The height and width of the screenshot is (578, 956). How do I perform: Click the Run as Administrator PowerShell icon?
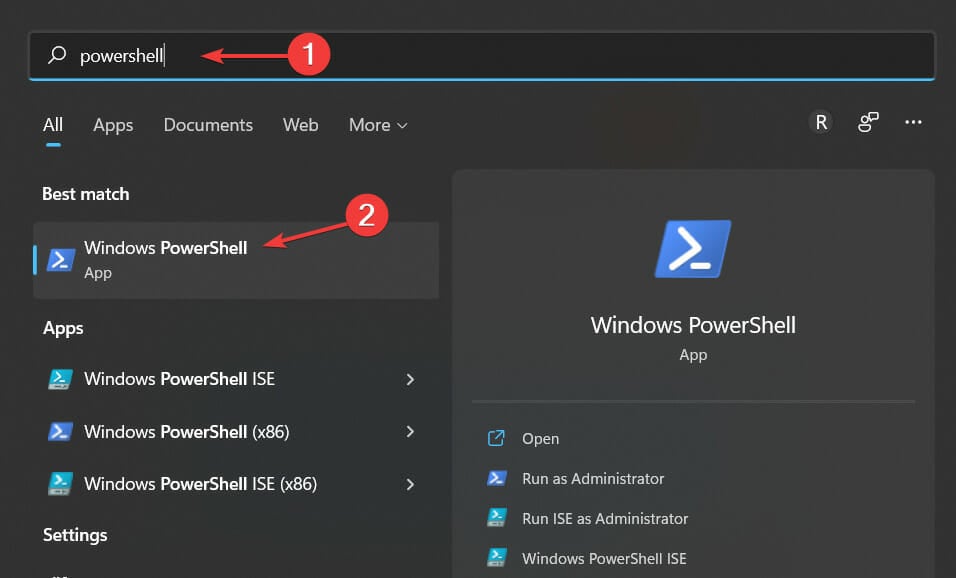click(x=496, y=478)
